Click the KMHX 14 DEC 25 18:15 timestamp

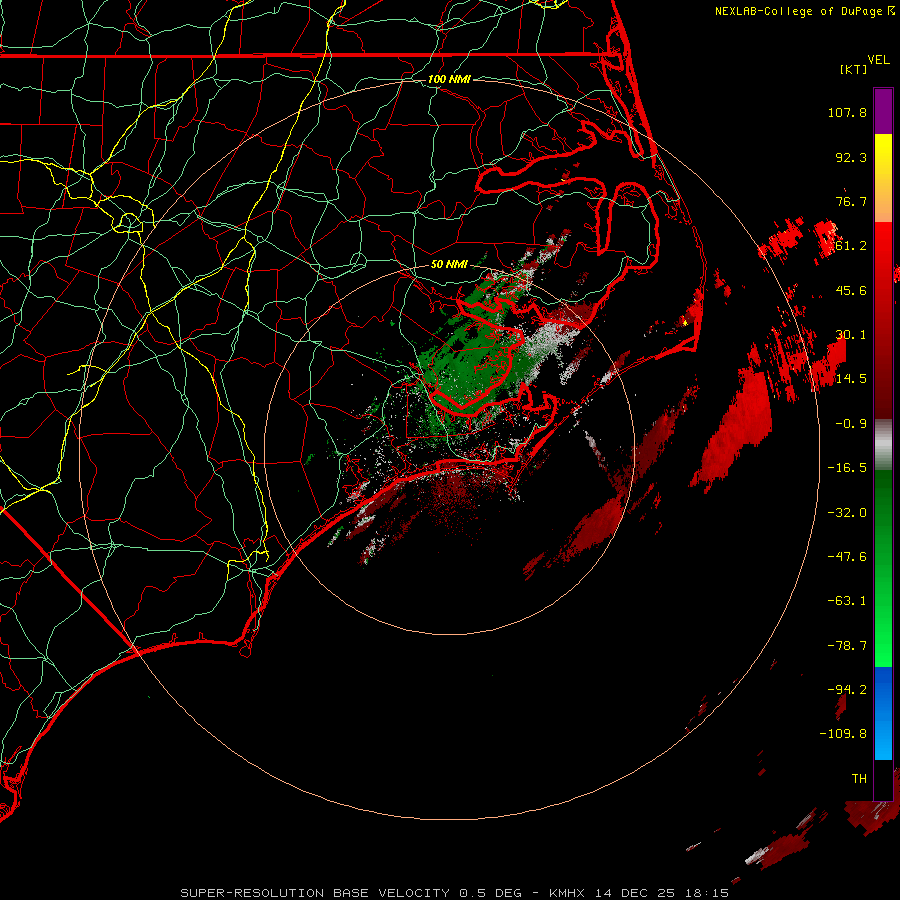click(639, 893)
